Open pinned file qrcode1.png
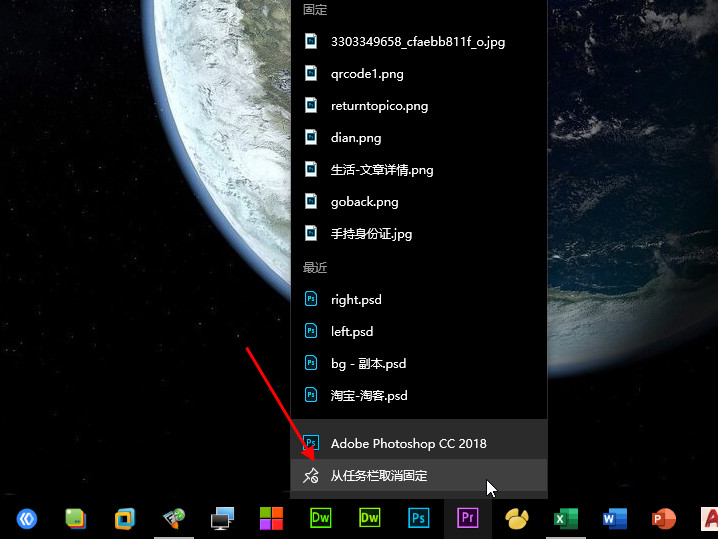This screenshot has width=718, height=539. [x=367, y=74]
